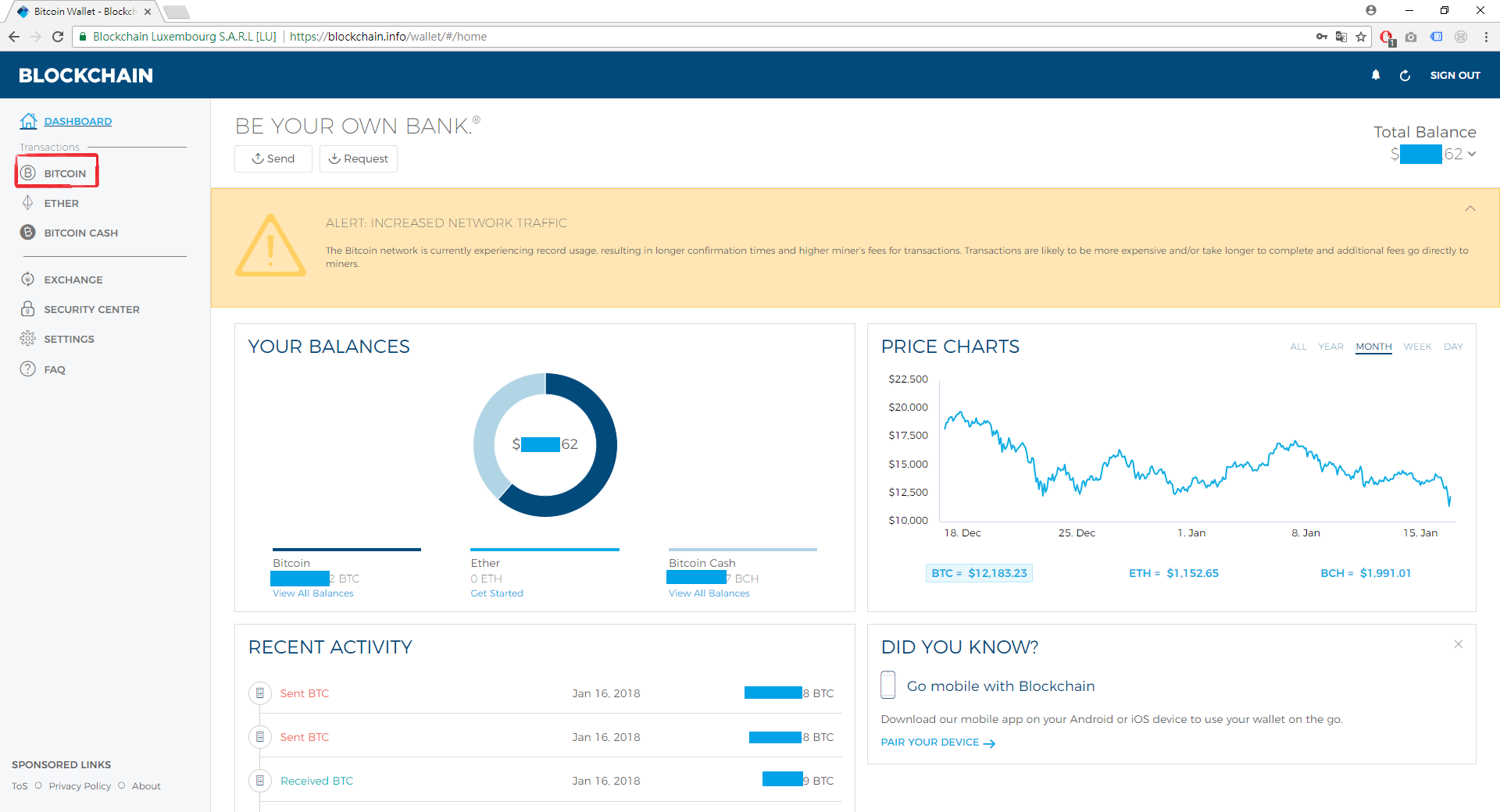Go back with browser back arrow
The height and width of the screenshot is (812, 1500).
click(14, 37)
